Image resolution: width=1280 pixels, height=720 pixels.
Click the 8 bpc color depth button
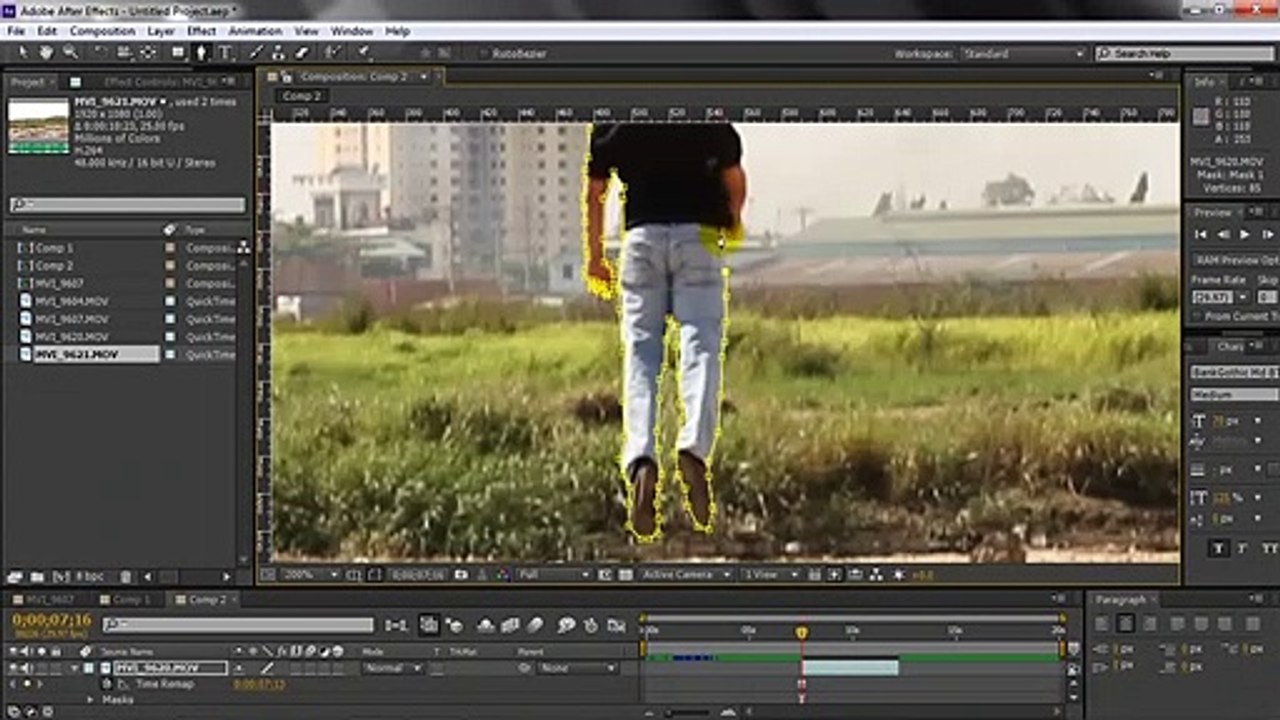90,577
